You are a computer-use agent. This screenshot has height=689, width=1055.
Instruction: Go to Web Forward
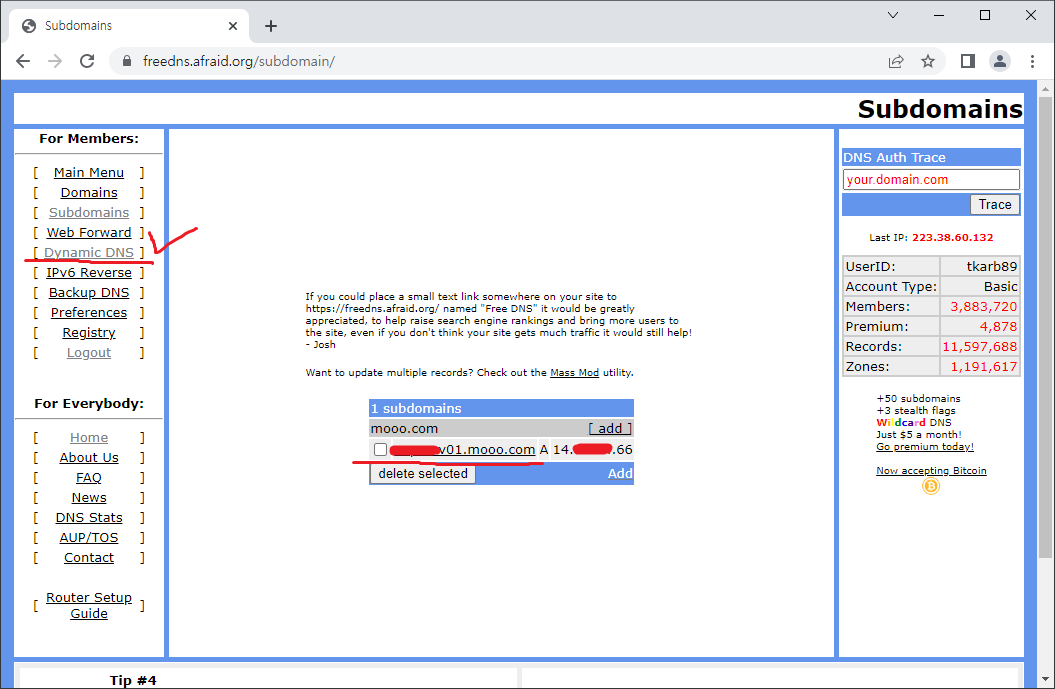click(89, 233)
